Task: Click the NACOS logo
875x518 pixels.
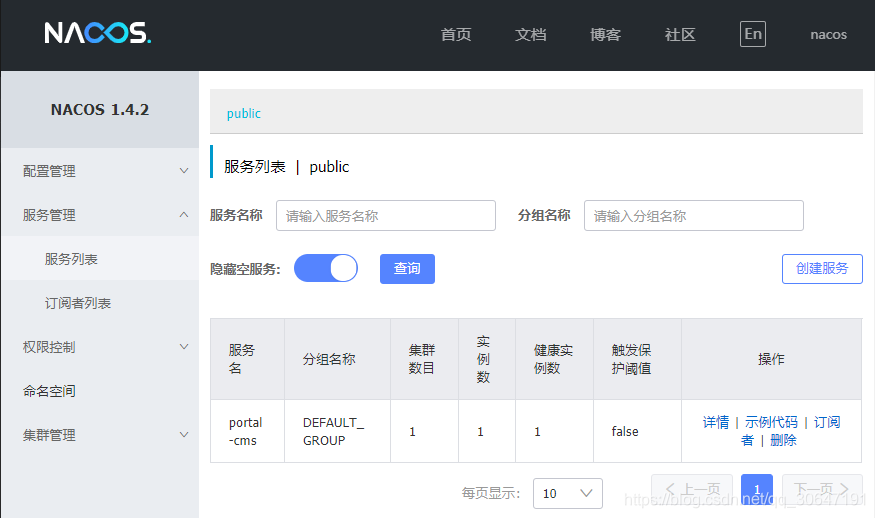Action: 98,33
